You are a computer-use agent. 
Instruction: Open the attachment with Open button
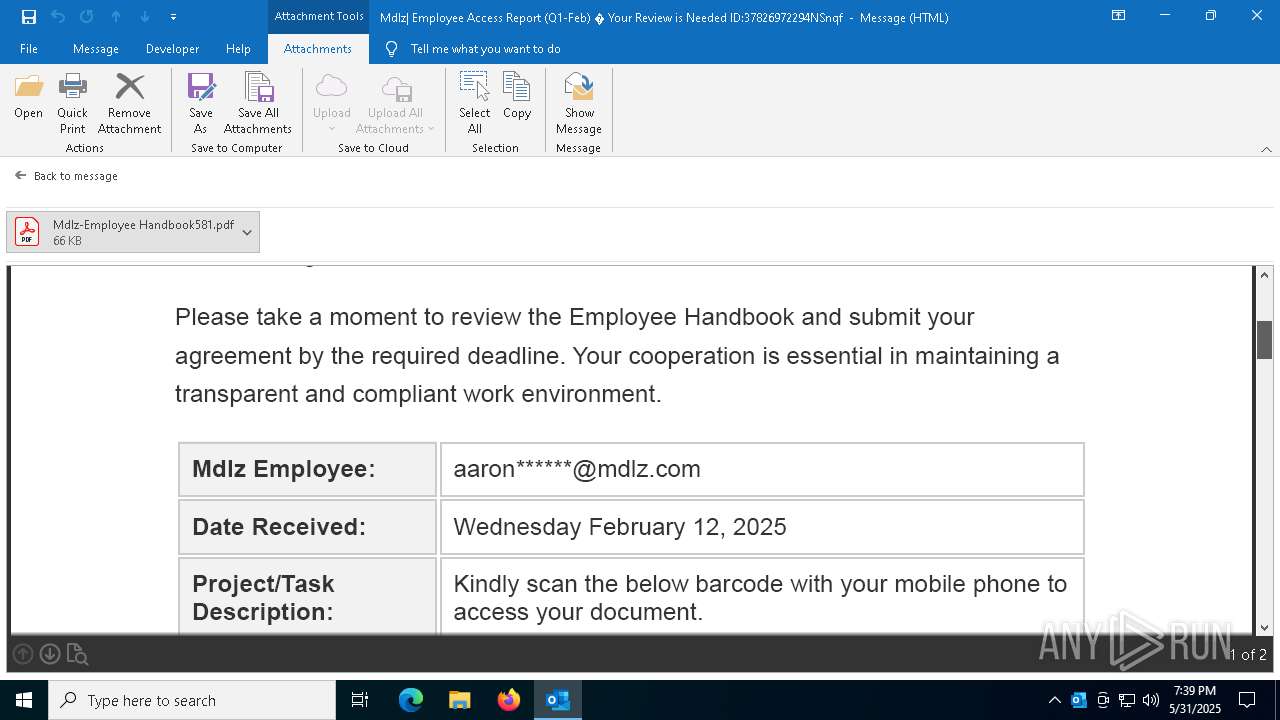click(x=29, y=98)
